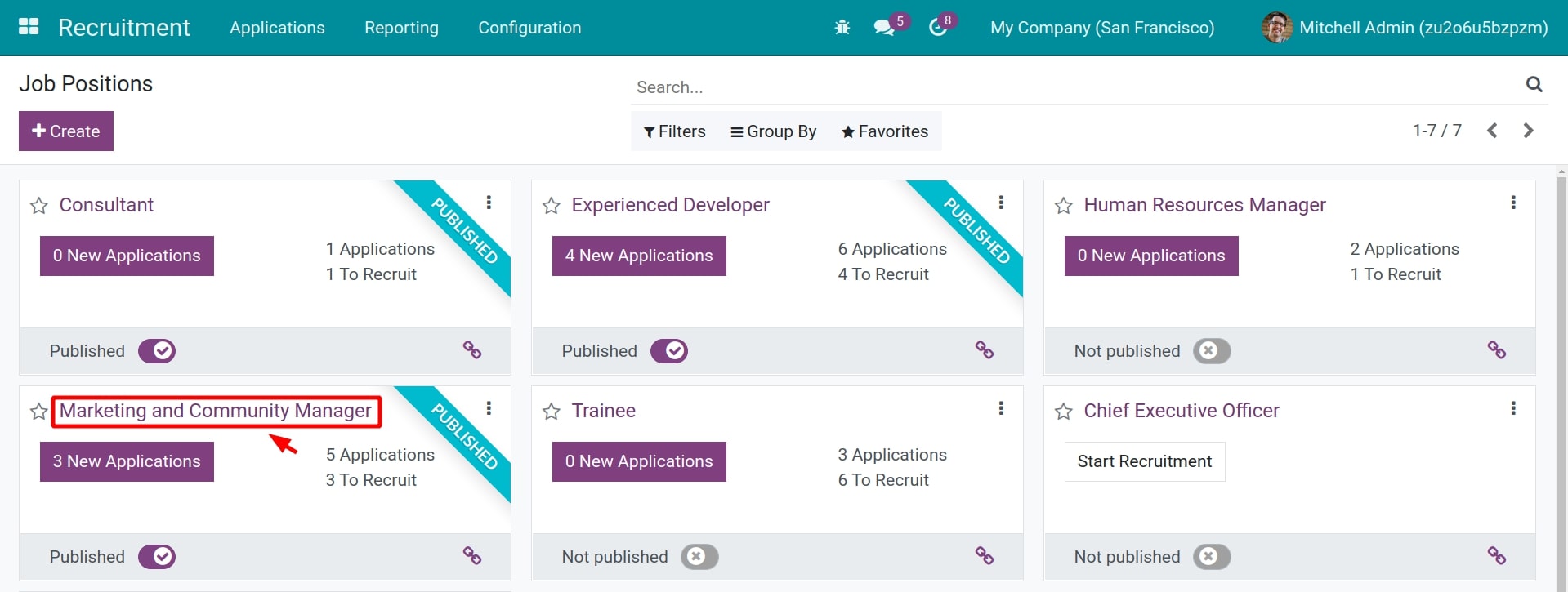Click the debug bug icon
1568x592 pixels.
tap(842, 28)
